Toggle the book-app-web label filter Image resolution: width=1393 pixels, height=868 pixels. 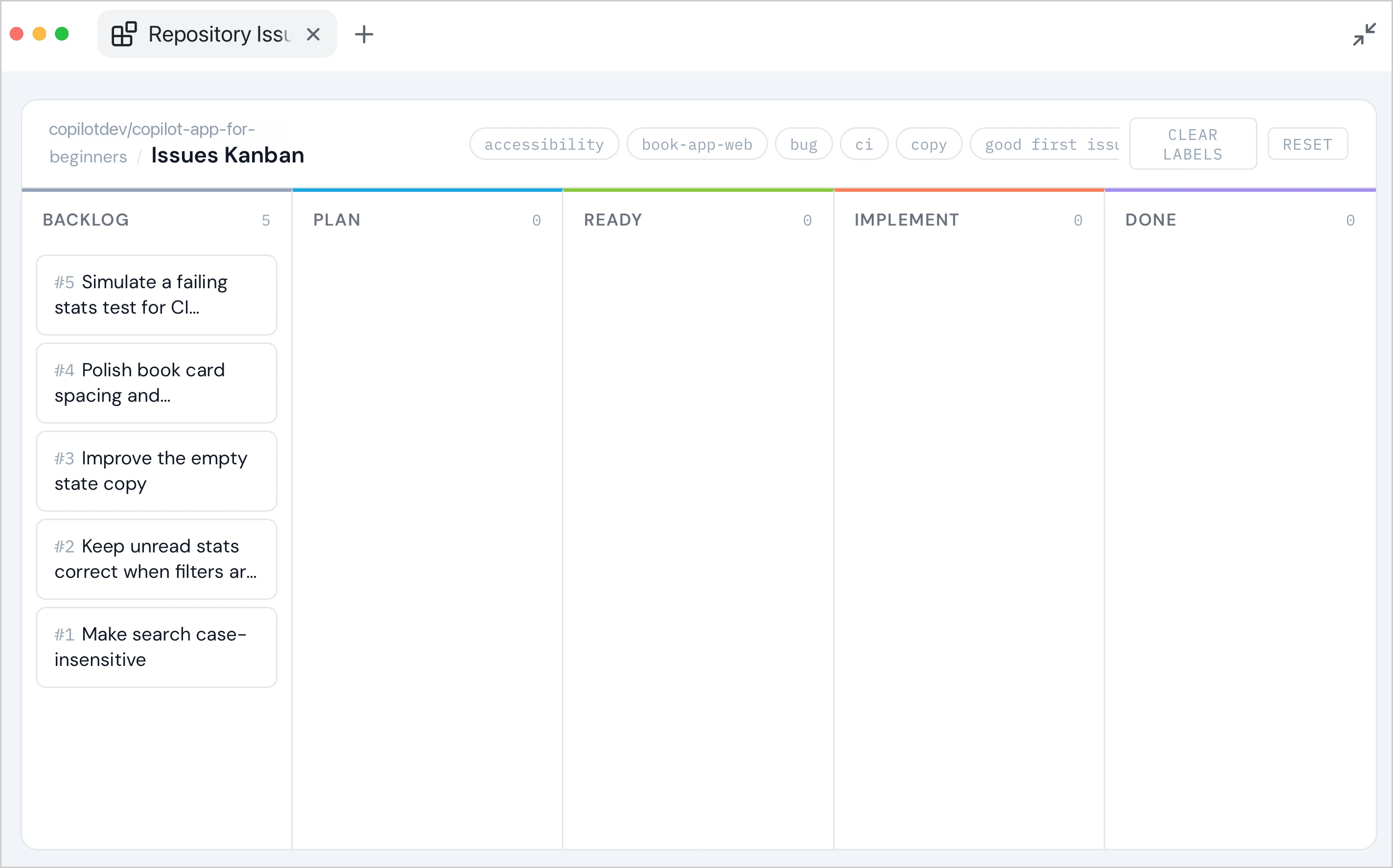click(696, 144)
